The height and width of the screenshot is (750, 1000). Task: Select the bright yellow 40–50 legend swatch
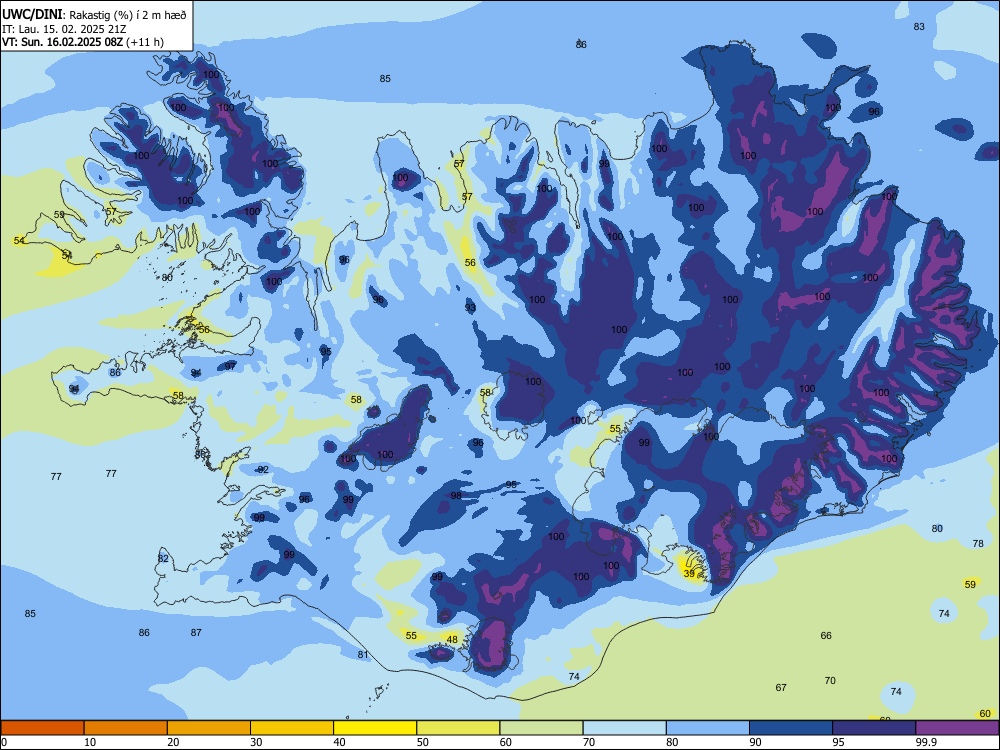[x=375, y=728]
